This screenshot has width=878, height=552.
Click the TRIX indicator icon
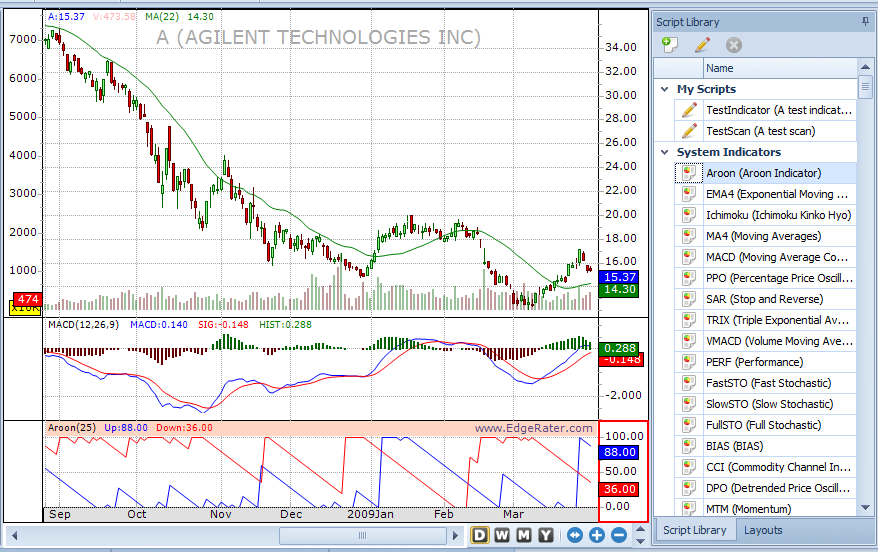click(689, 320)
